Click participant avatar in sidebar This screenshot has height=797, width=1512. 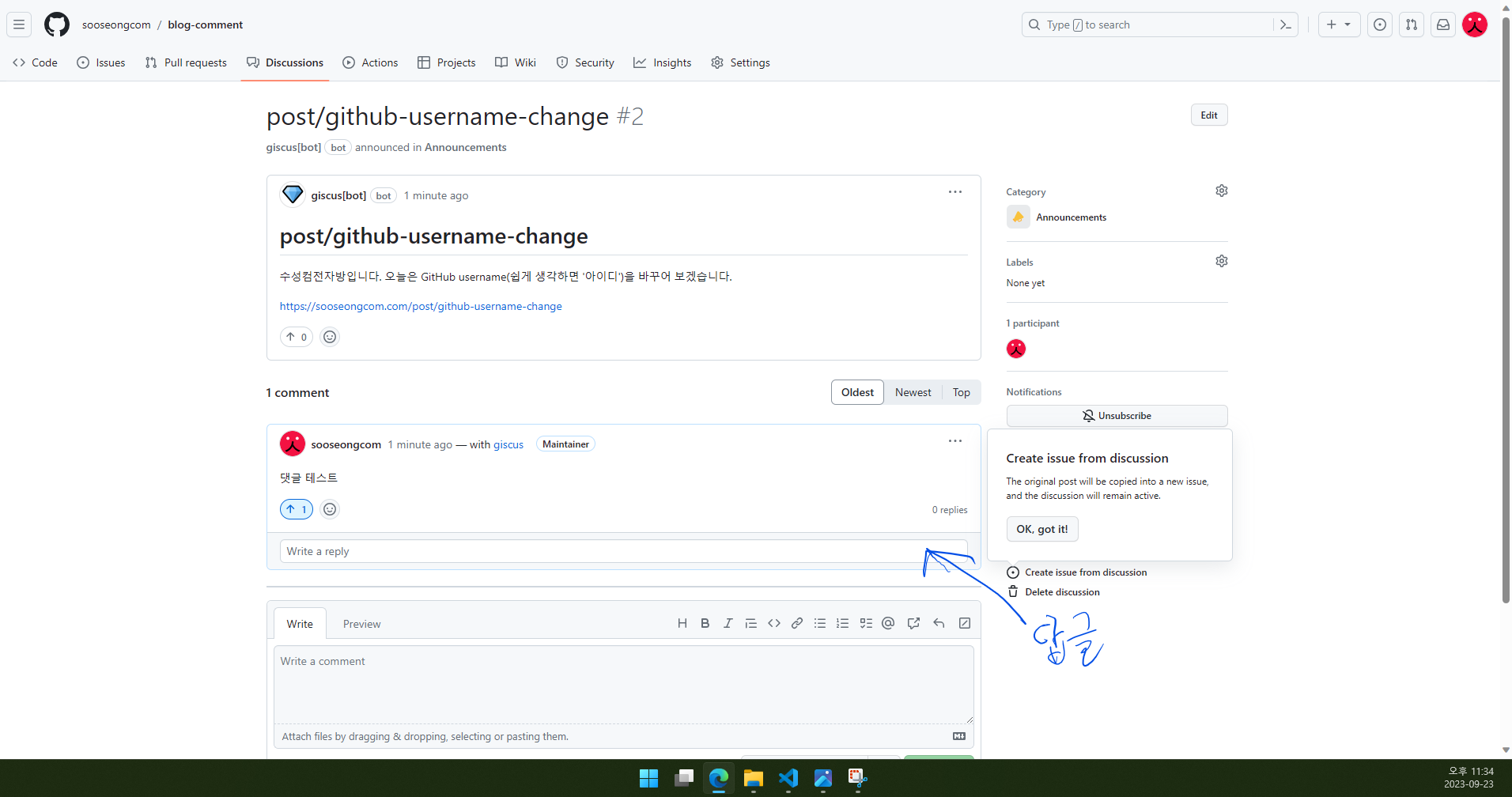click(x=1016, y=349)
